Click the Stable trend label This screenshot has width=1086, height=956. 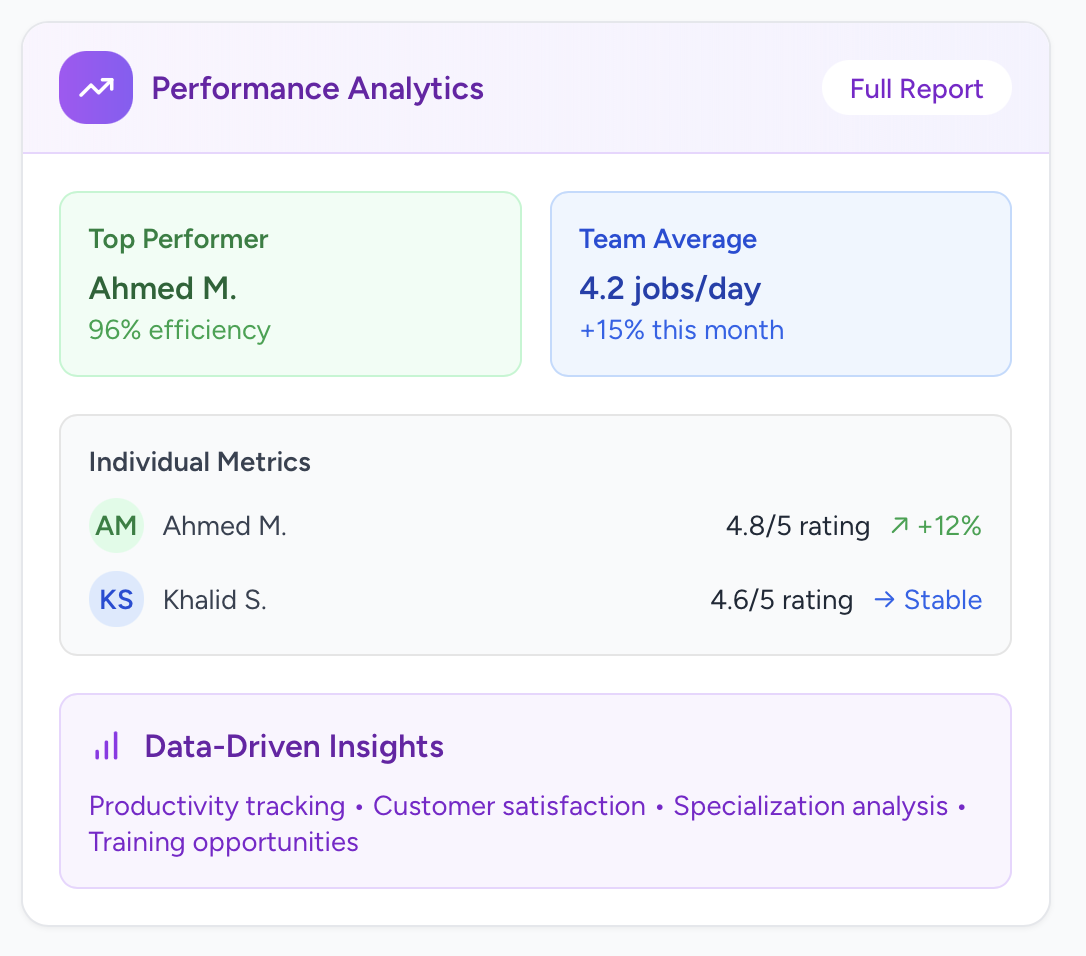pos(943,600)
